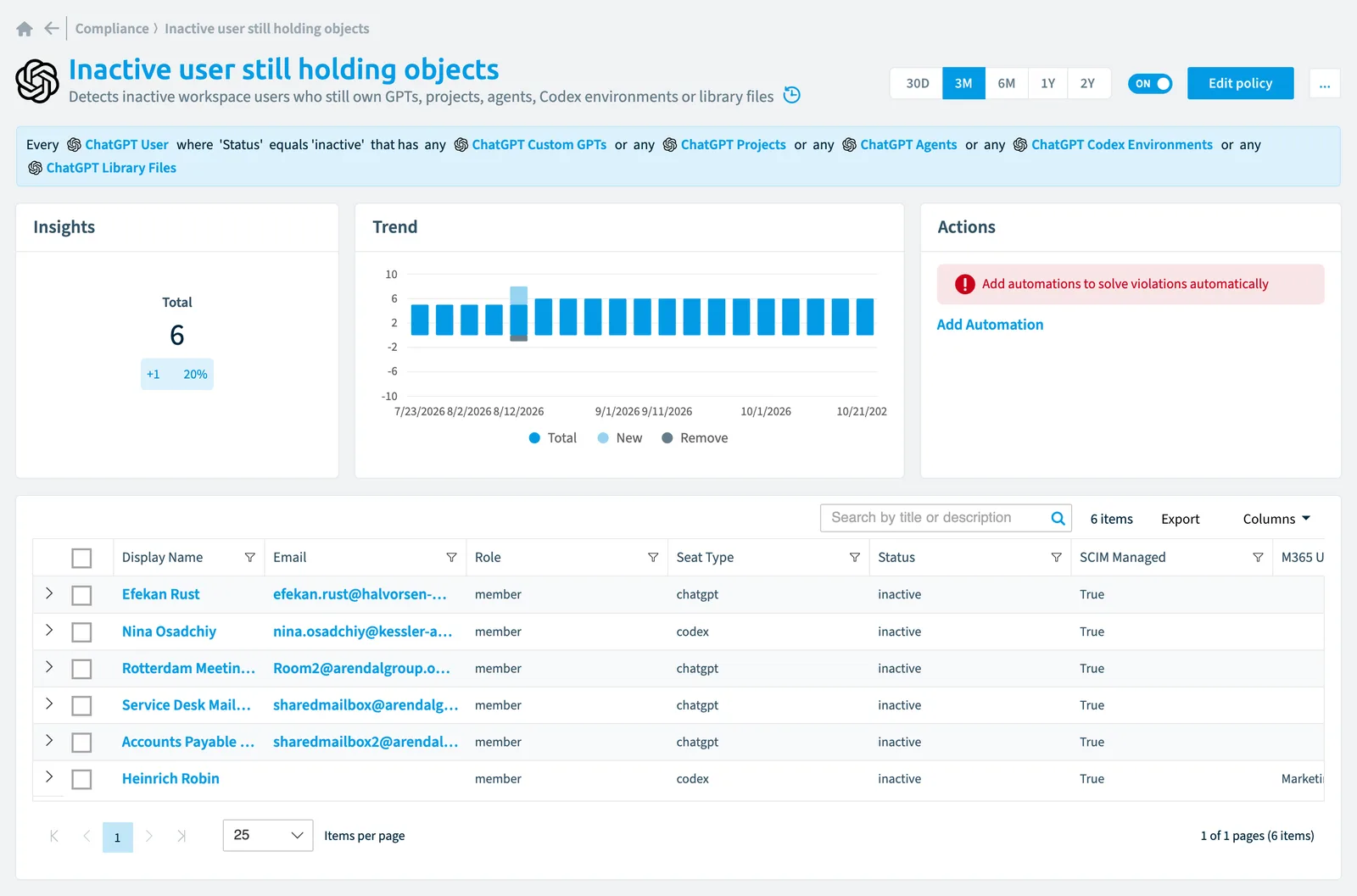
Task: Select all rows with header checkbox
Action: (x=81, y=559)
